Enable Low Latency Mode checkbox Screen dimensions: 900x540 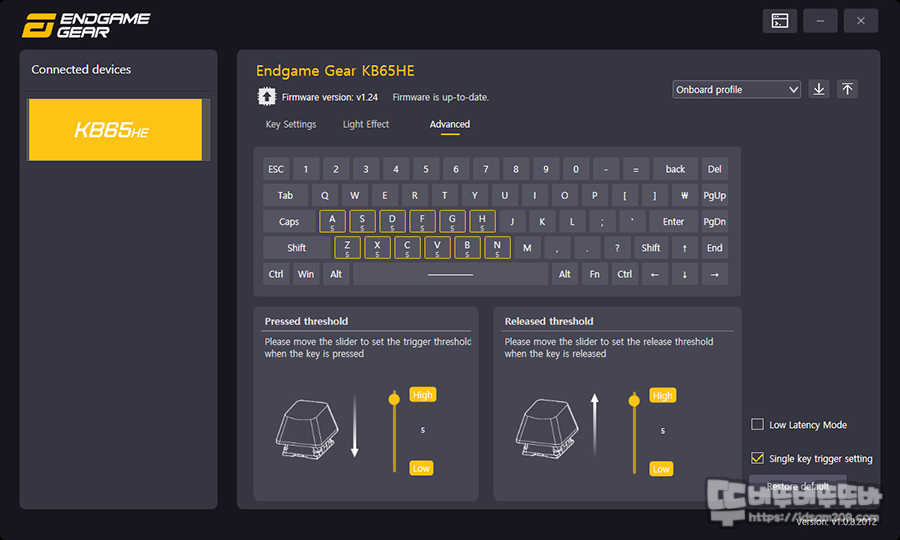757,424
